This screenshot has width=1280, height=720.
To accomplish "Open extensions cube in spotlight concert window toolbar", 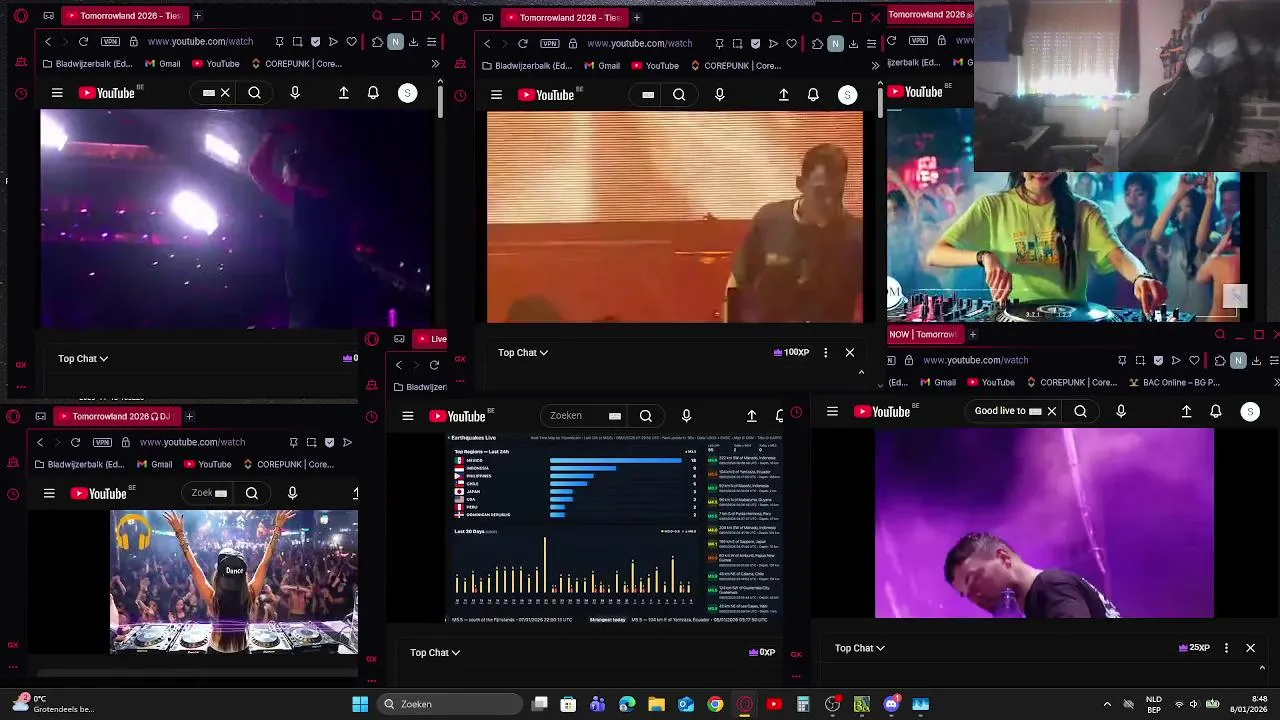I will point(377,42).
